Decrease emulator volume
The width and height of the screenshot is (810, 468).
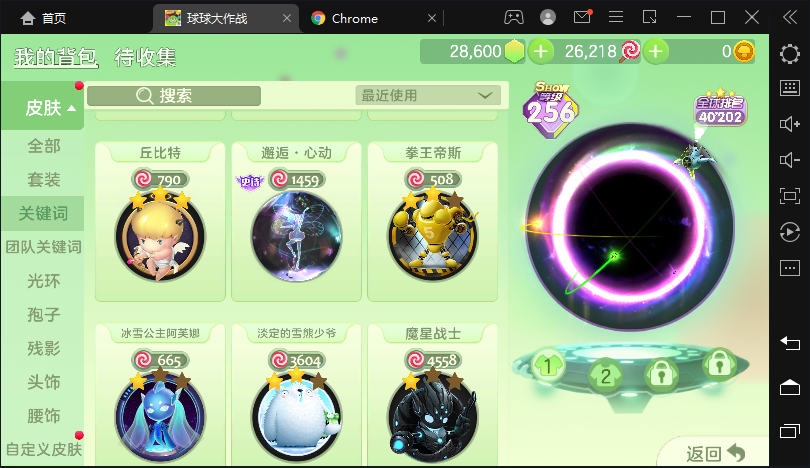(x=789, y=160)
